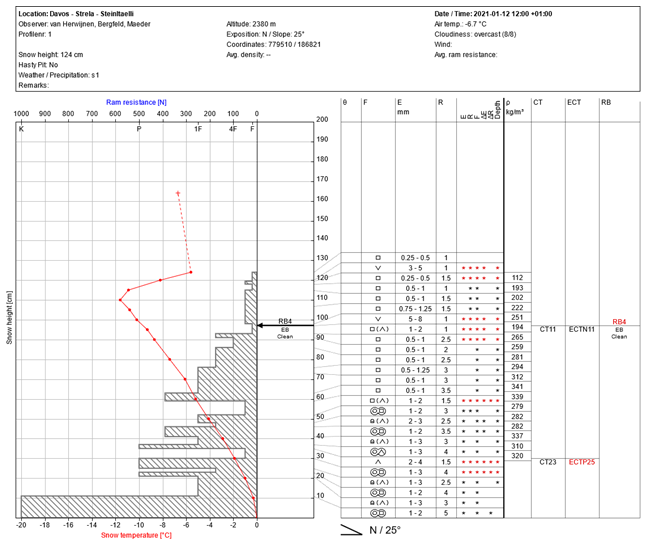Select the CT11 compression test entry

point(547,328)
